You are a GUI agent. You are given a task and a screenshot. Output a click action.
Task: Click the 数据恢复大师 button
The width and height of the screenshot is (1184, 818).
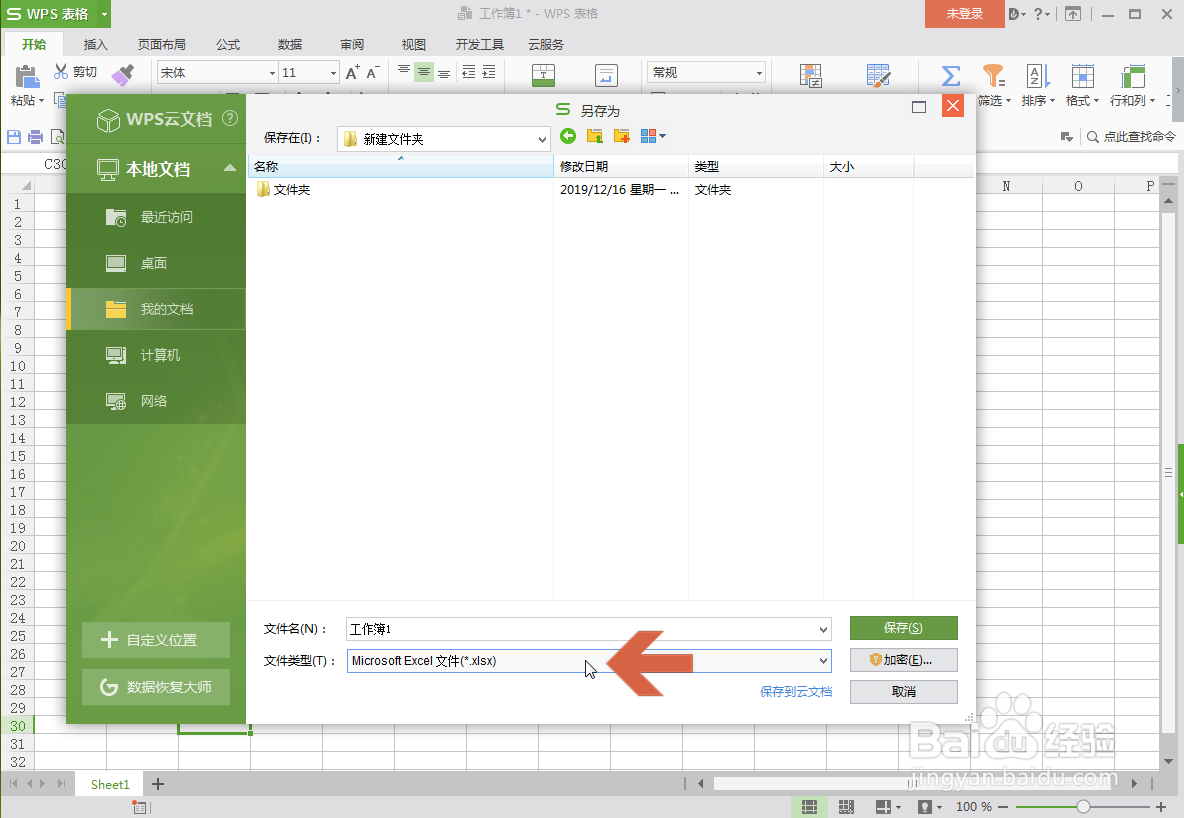click(156, 687)
